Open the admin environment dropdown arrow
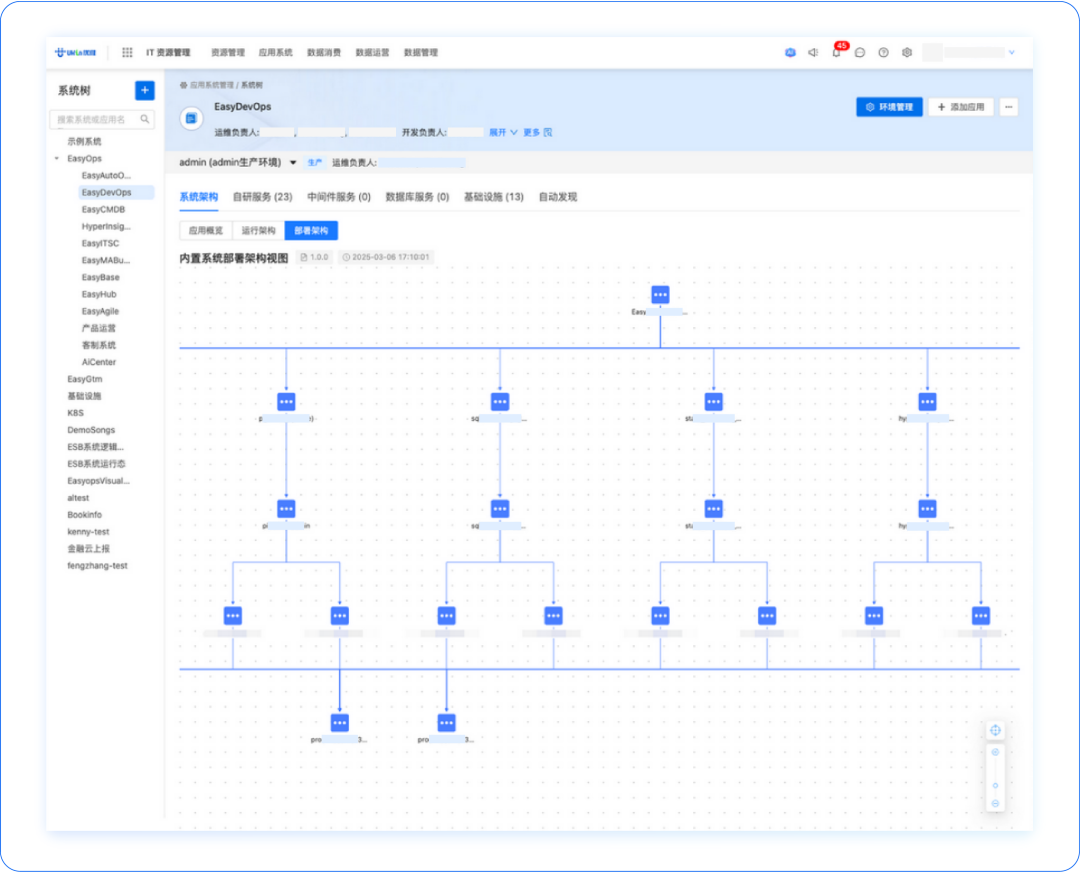Screen dimensions: 1080x872 point(293,163)
